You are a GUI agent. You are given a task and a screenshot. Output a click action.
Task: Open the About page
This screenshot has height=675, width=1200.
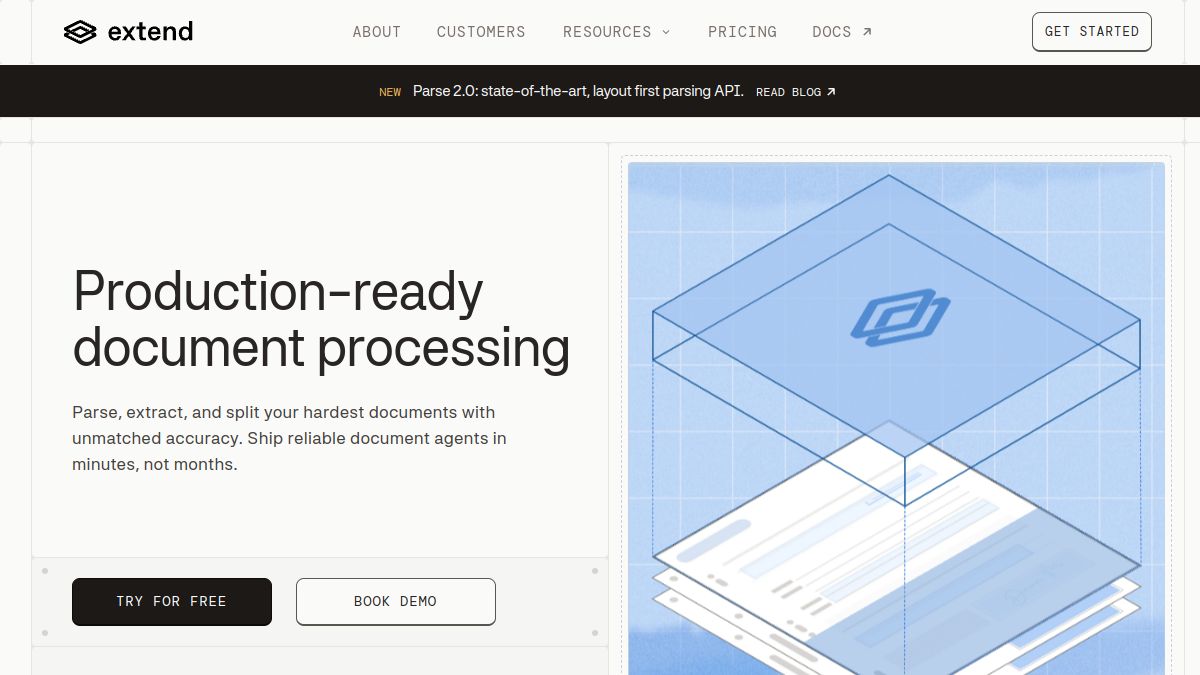click(x=377, y=32)
